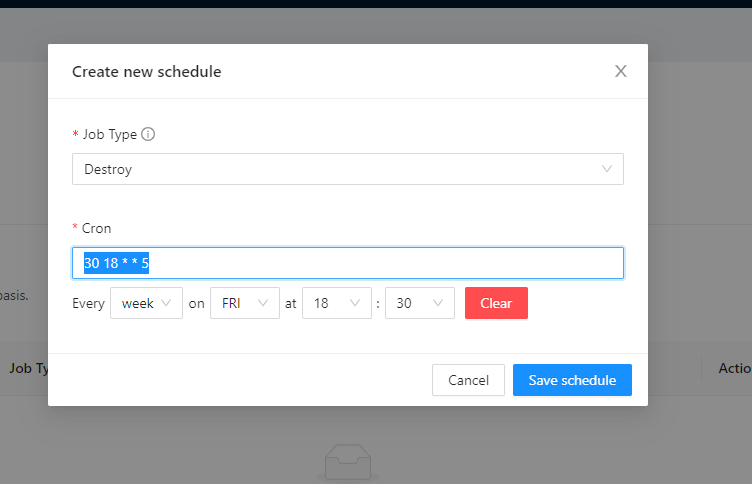
Task: Expand the week frequency dropdown
Action: pyautogui.click(x=146, y=303)
